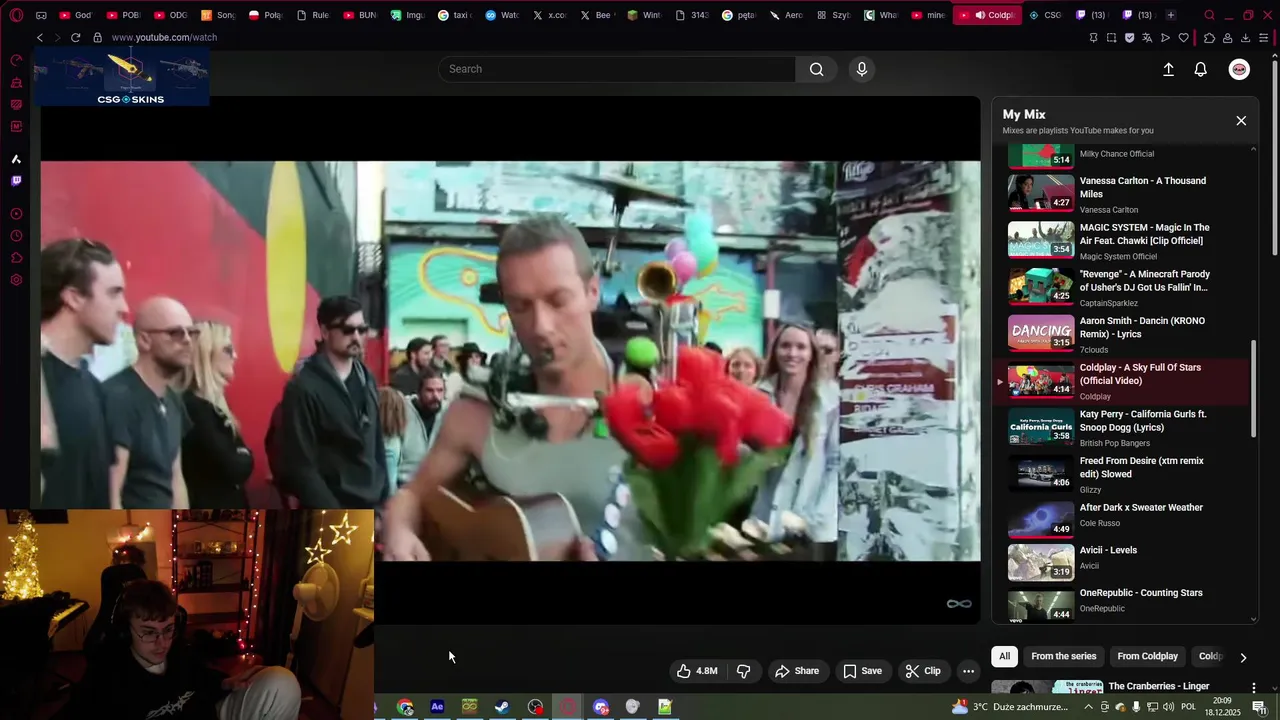Reload the YouTube page
1280x720 pixels.
click(x=75, y=37)
